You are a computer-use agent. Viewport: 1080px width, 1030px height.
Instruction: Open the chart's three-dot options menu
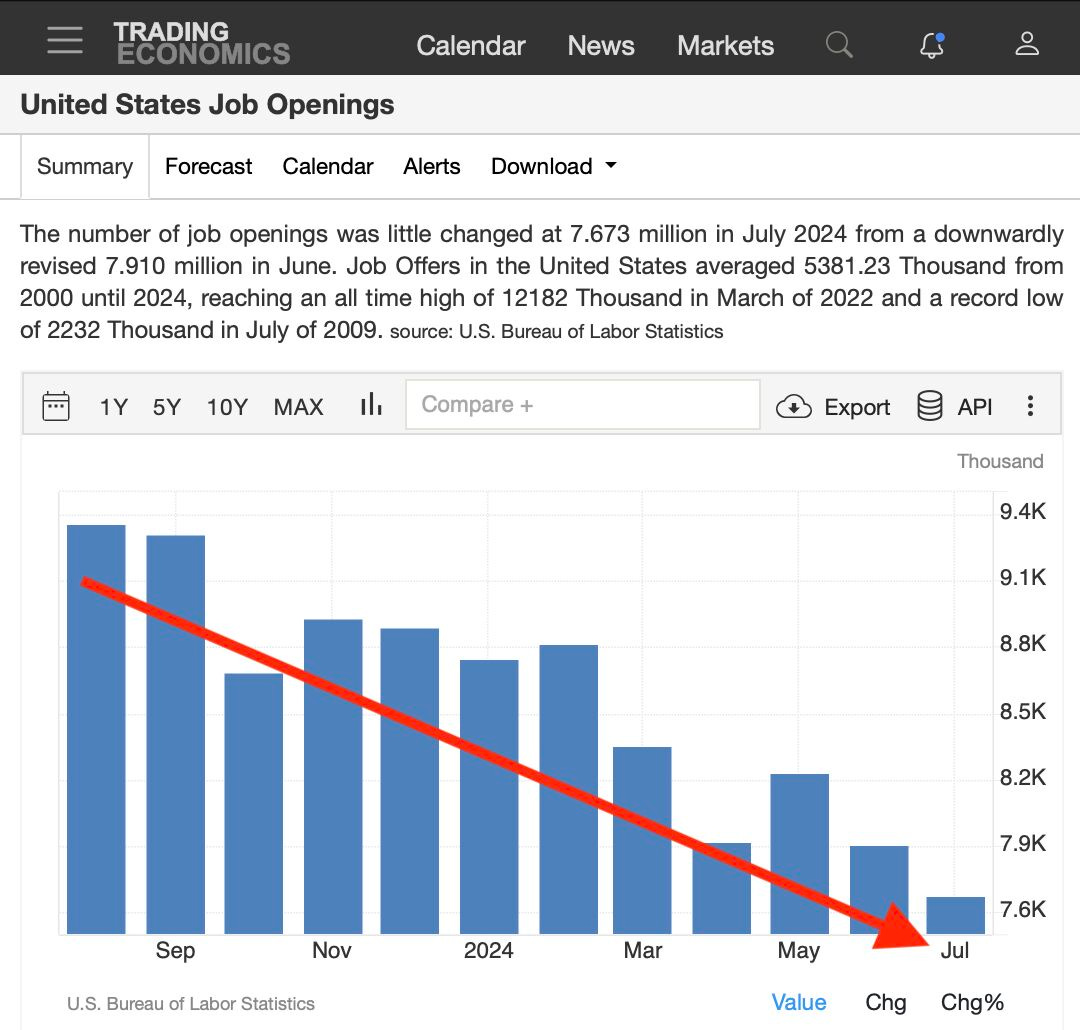[x=1030, y=406]
